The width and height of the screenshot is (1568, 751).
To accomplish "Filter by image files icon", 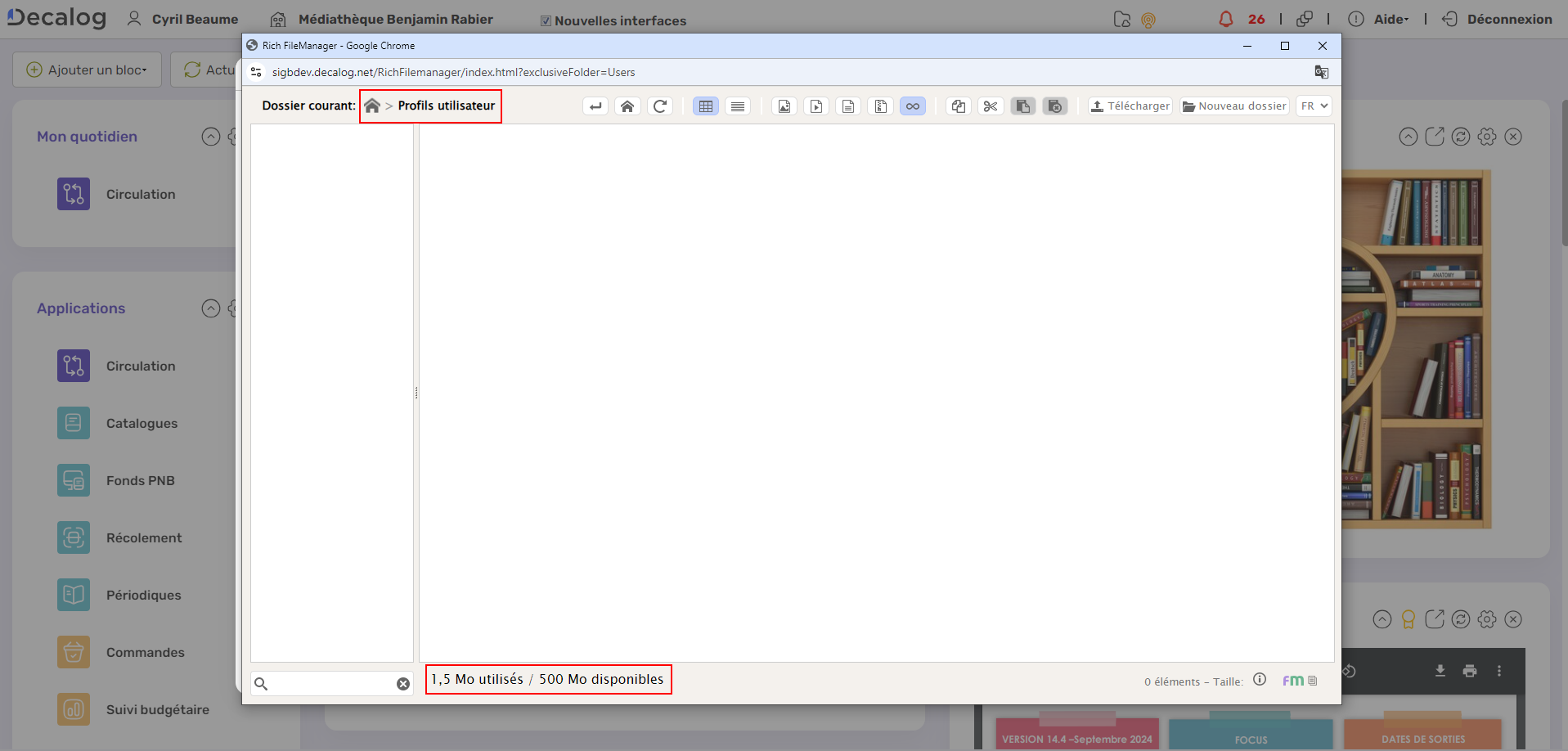I will point(784,106).
